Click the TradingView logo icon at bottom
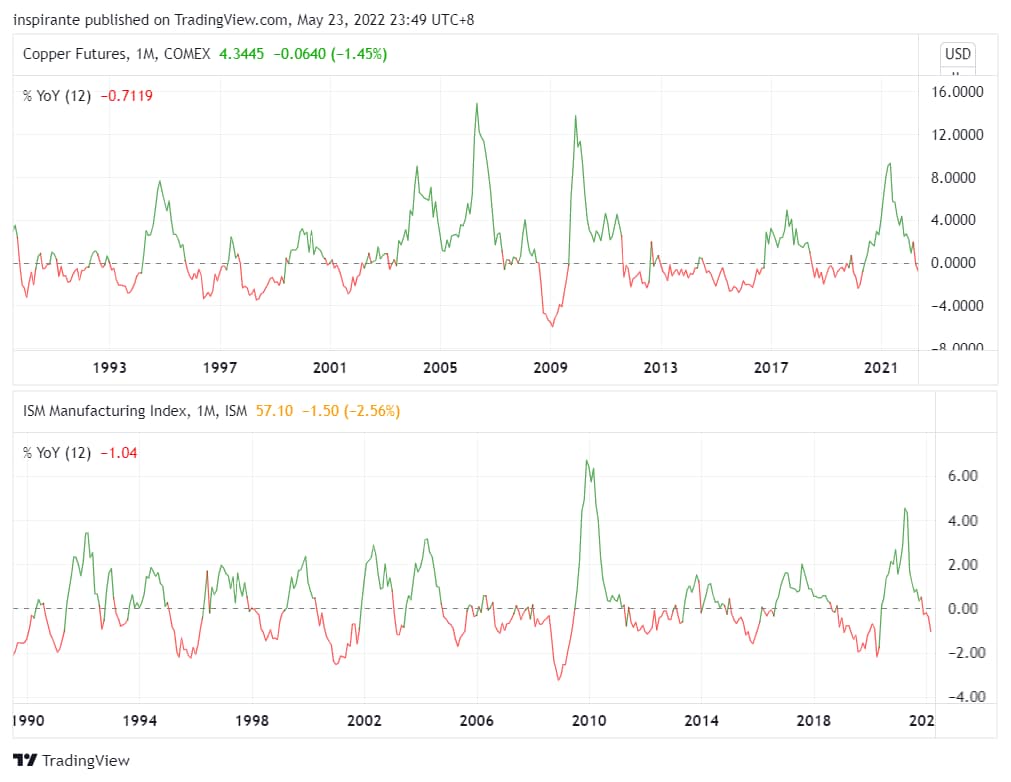 pyautogui.click(x=25, y=760)
